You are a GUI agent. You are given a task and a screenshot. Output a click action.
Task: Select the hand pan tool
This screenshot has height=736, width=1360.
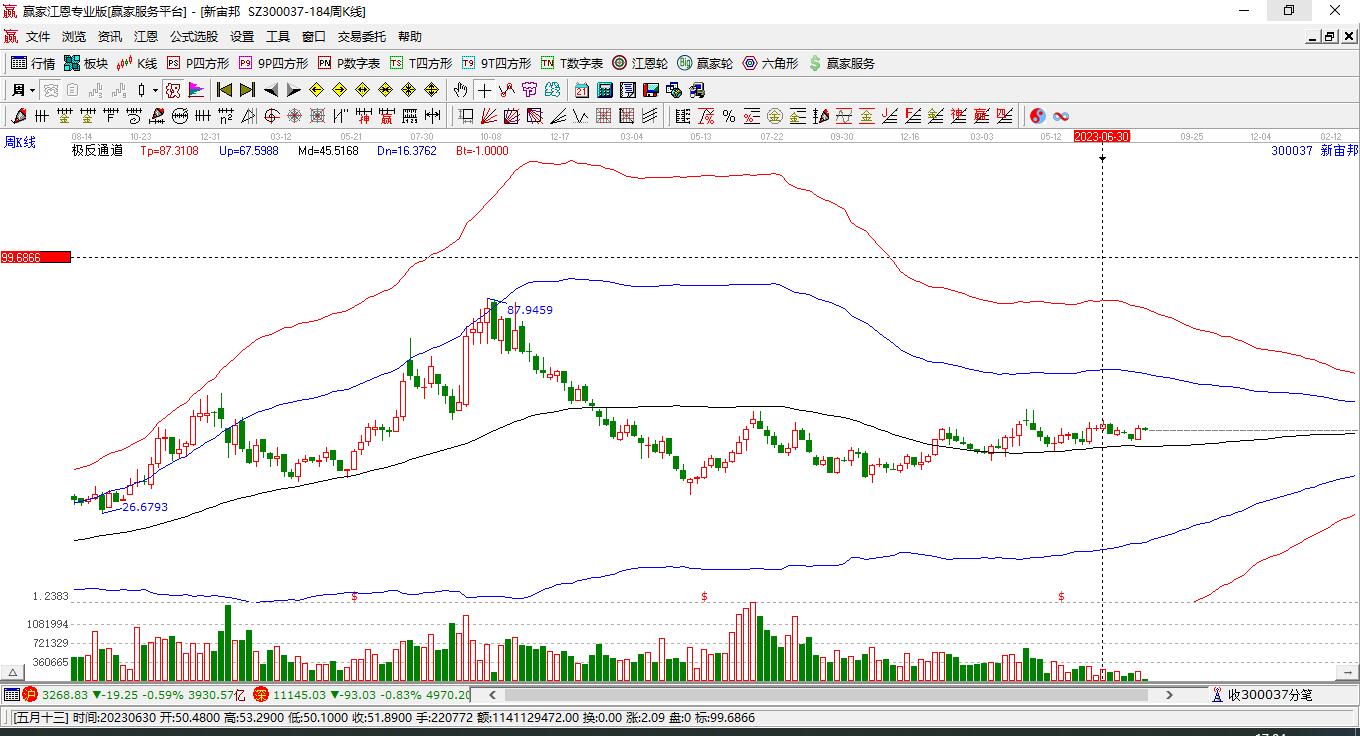click(x=460, y=90)
